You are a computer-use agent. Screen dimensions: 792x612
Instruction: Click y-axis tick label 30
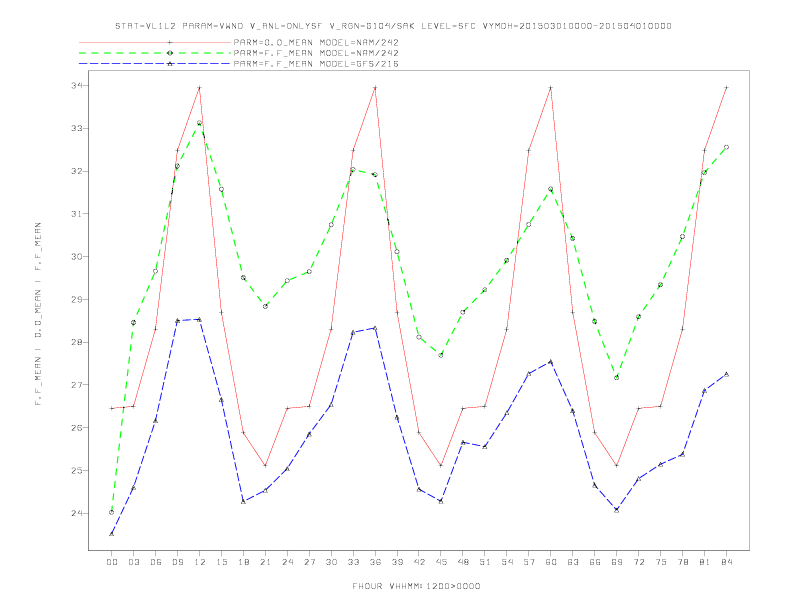point(77,257)
